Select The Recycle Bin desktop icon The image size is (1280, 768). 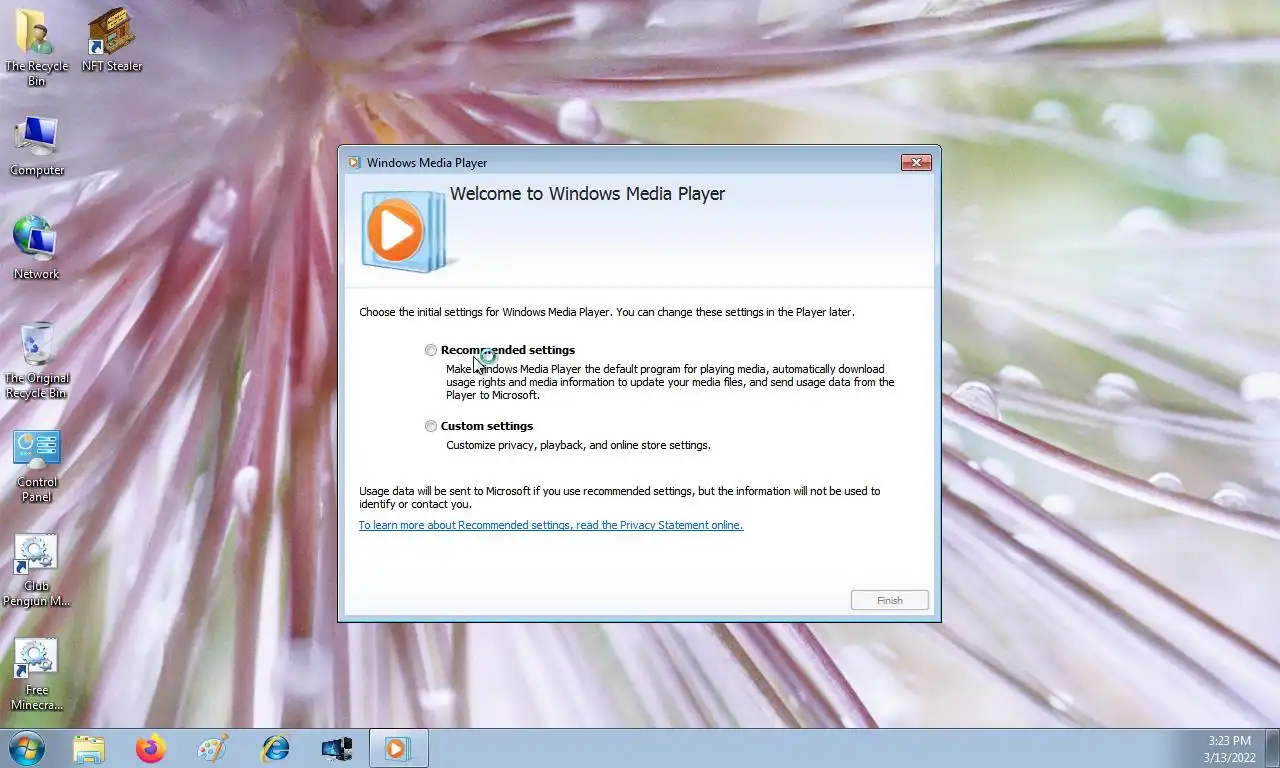click(x=36, y=47)
